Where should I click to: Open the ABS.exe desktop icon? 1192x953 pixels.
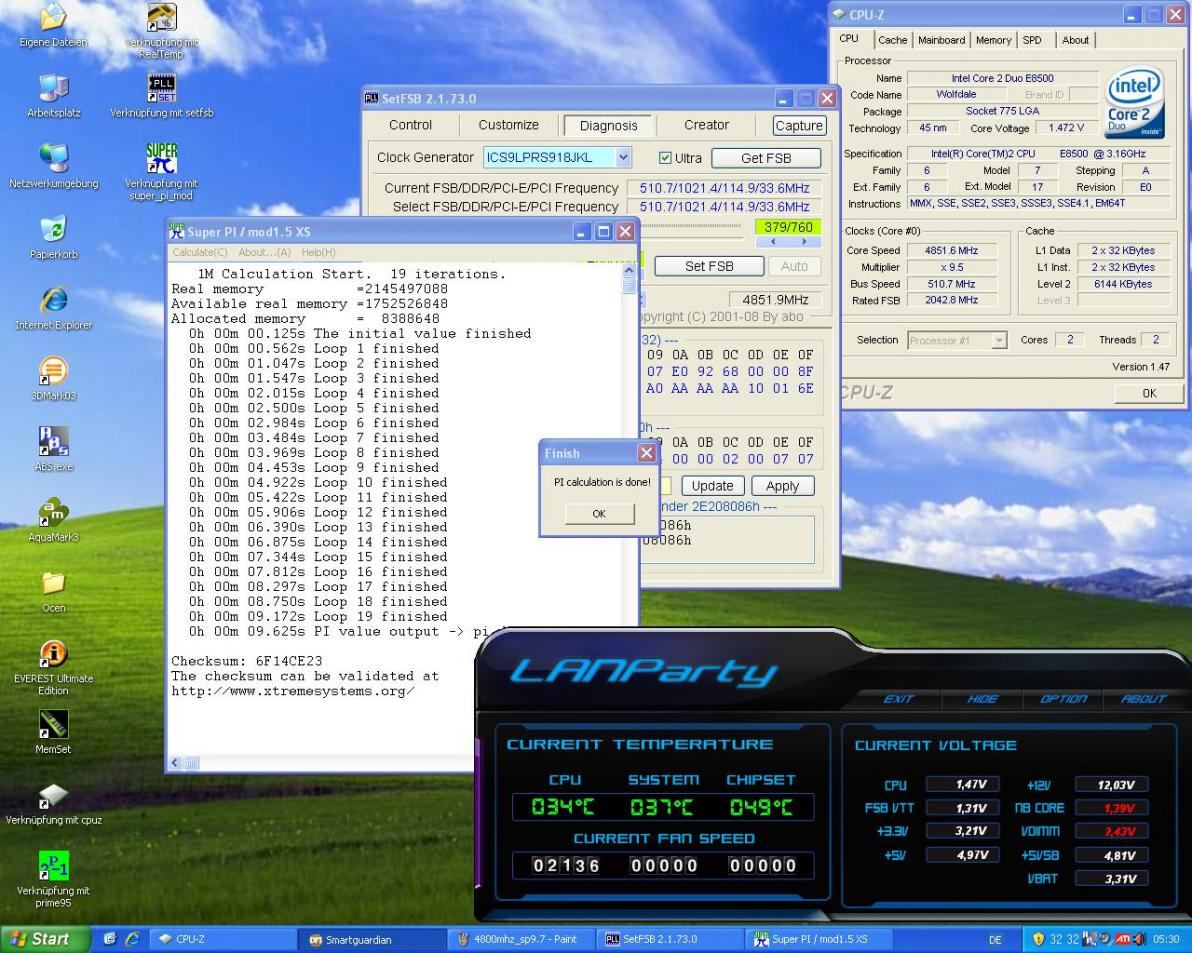click(53, 442)
